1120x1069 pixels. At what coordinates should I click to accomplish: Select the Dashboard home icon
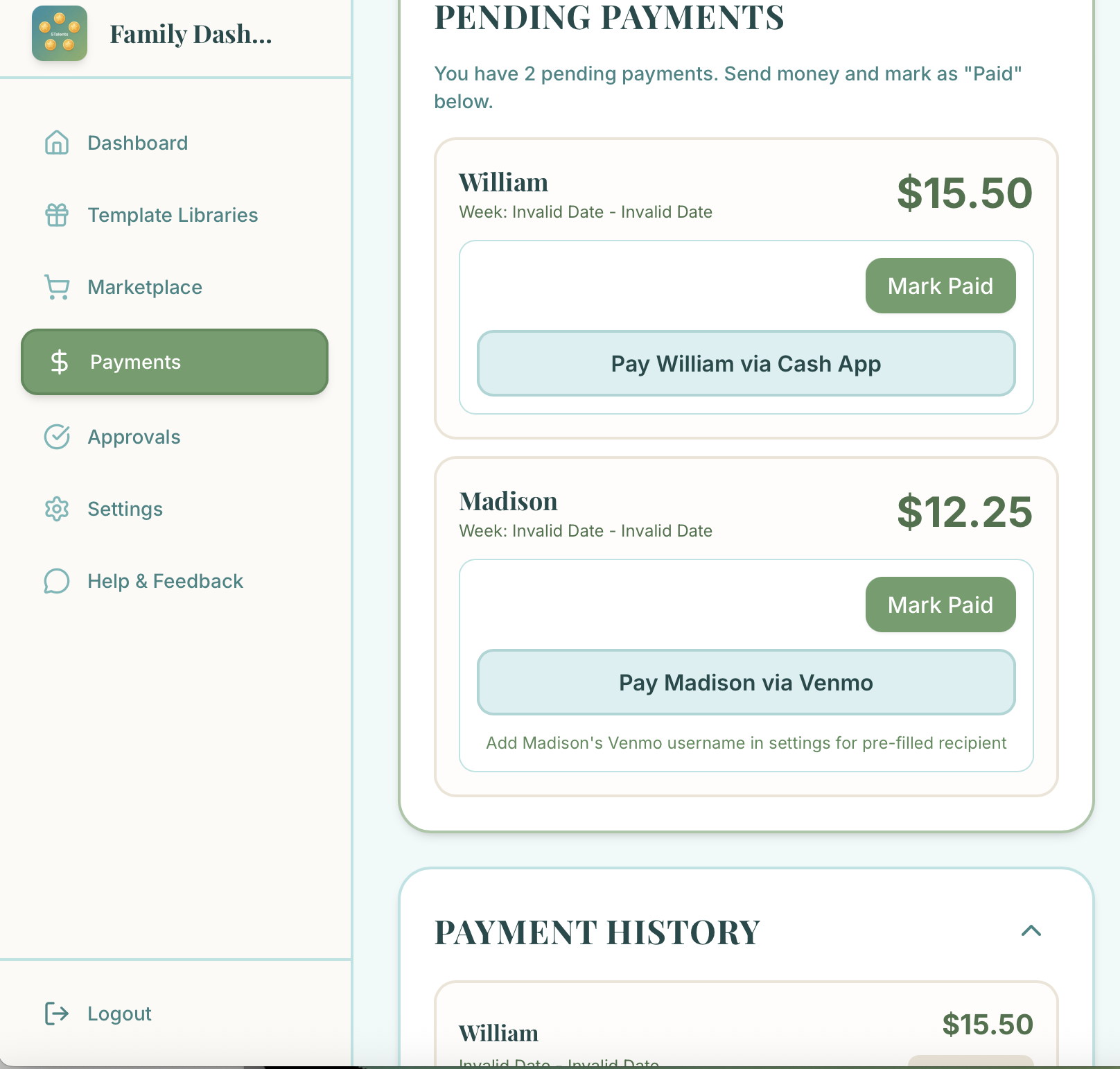click(x=58, y=143)
